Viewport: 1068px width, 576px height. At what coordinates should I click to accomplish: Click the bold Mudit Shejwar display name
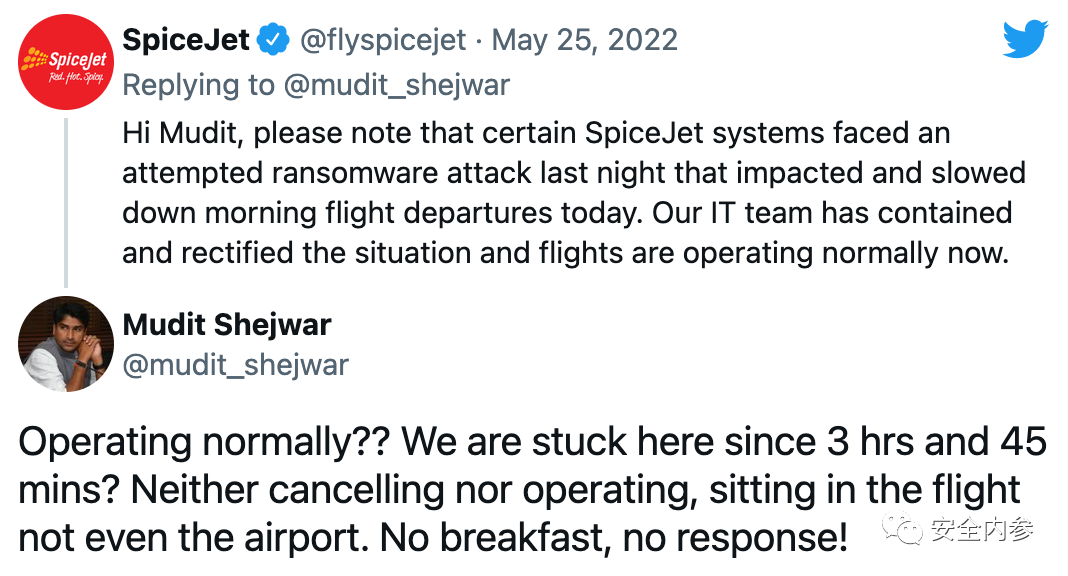[227, 324]
